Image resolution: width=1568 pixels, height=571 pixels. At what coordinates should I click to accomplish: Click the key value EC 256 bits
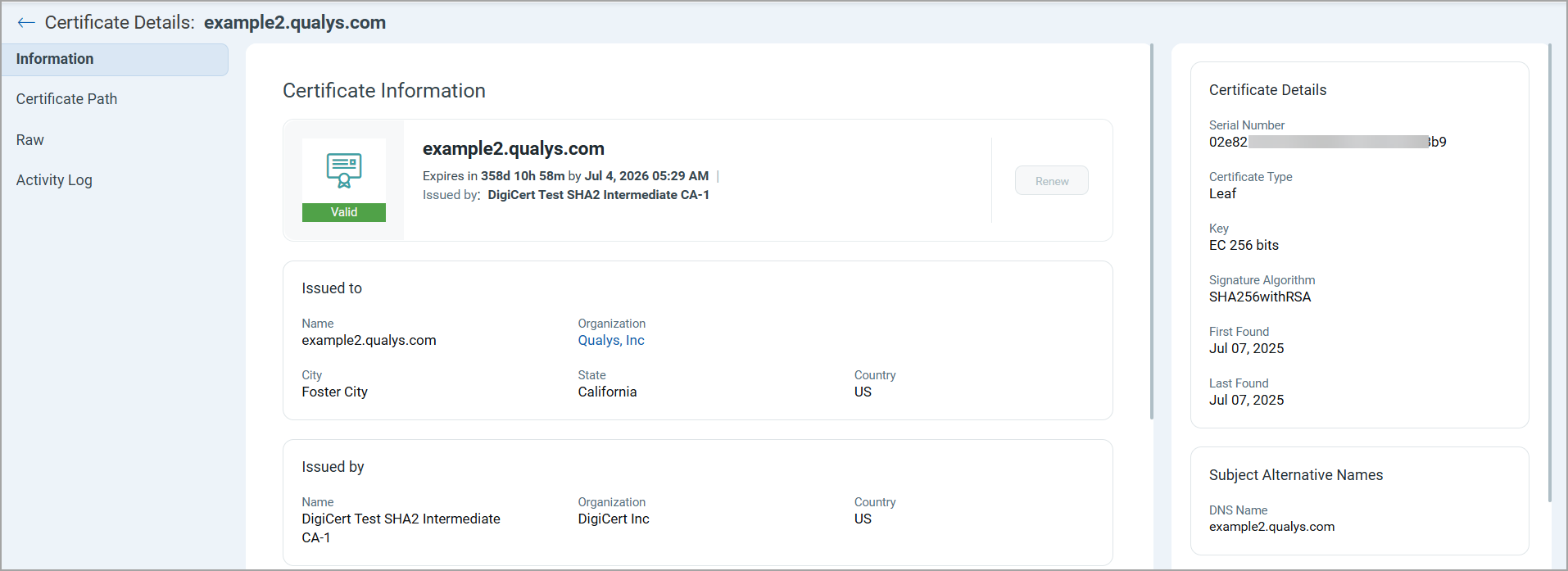[1244, 246]
